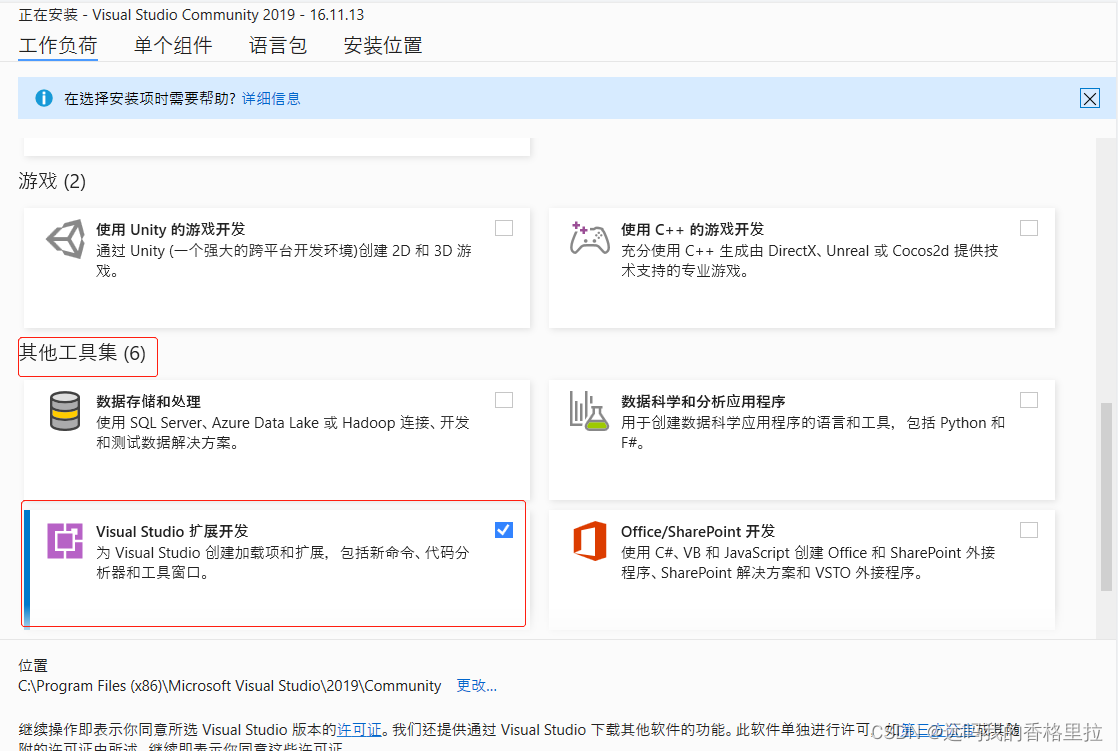
Task: Click the blue info icon in banner
Action: point(43,98)
